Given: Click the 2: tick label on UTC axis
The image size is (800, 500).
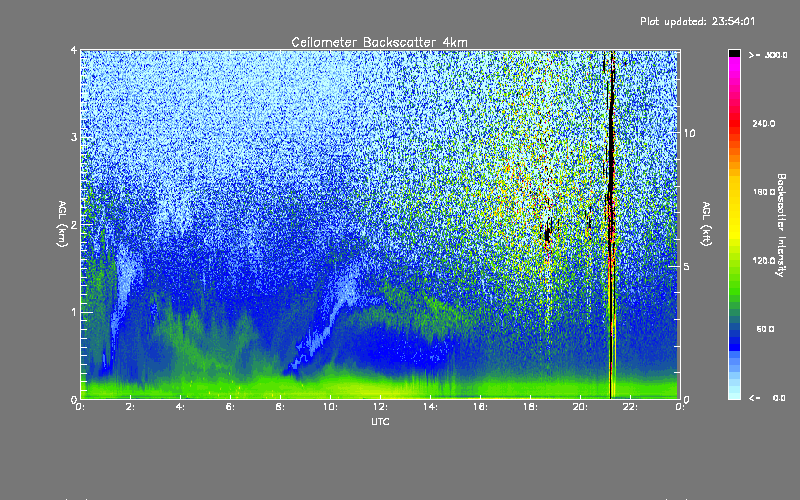Looking at the screenshot, I should pyautogui.click(x=130, y=407).
